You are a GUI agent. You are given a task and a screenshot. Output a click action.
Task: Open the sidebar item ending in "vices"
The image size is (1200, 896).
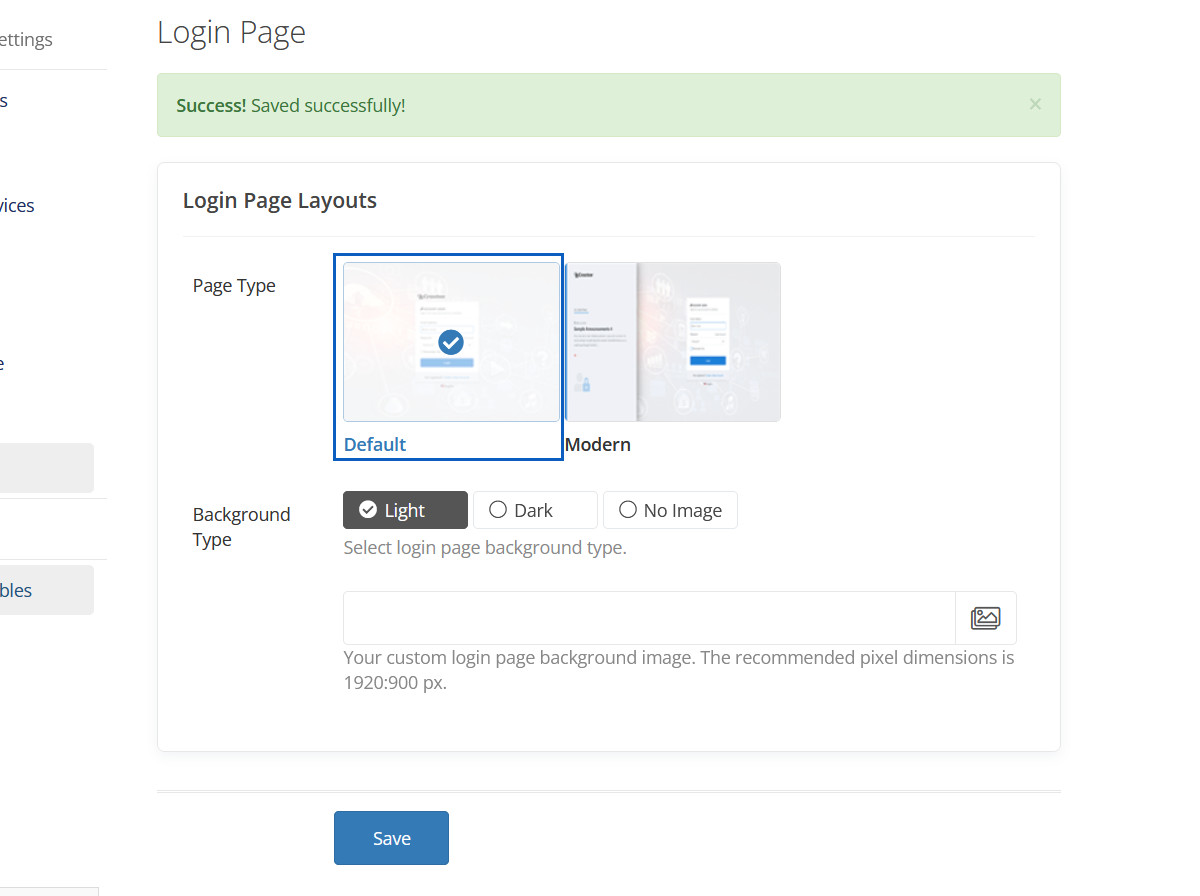[x=17, y=206]
